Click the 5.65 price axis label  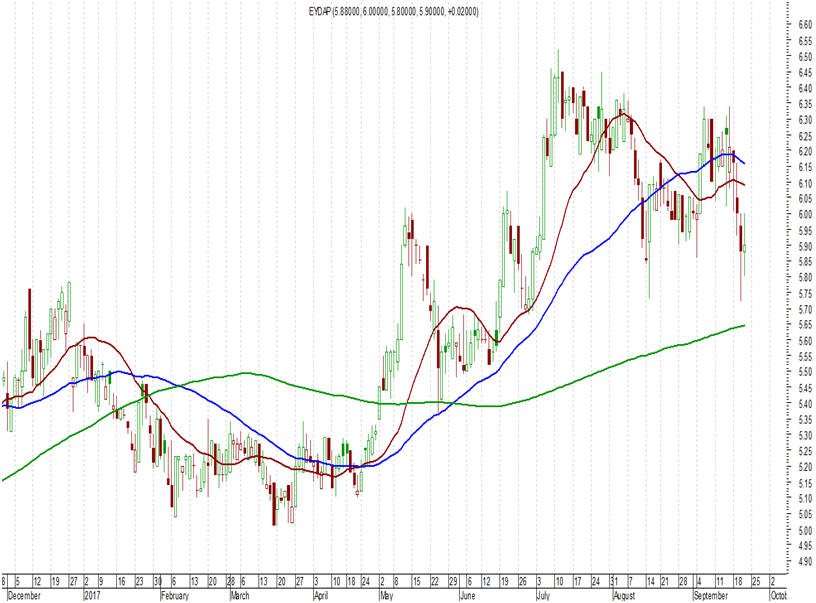coord(805,325)
